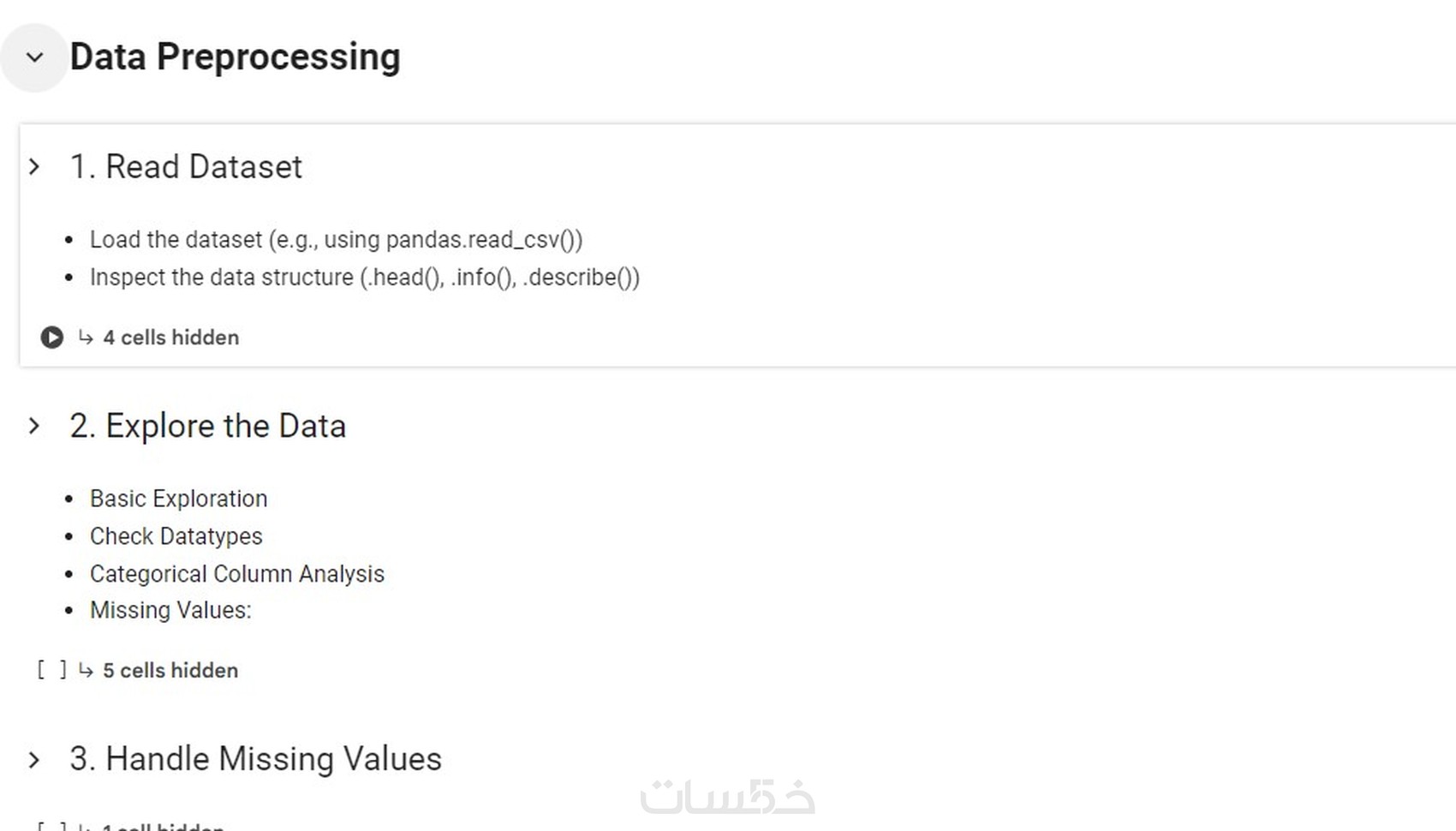Click the Load the dataset bullet text
The width and height of the screenshot is (1456, 831).
coord(336,240)
